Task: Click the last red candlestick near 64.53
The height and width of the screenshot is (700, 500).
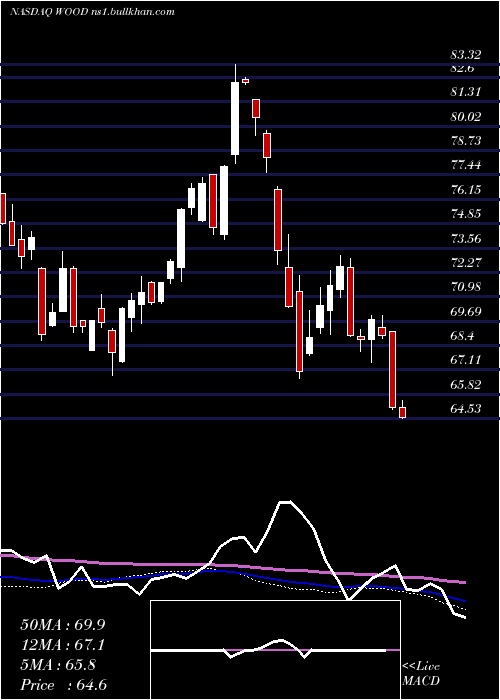Action: (402, 412)
